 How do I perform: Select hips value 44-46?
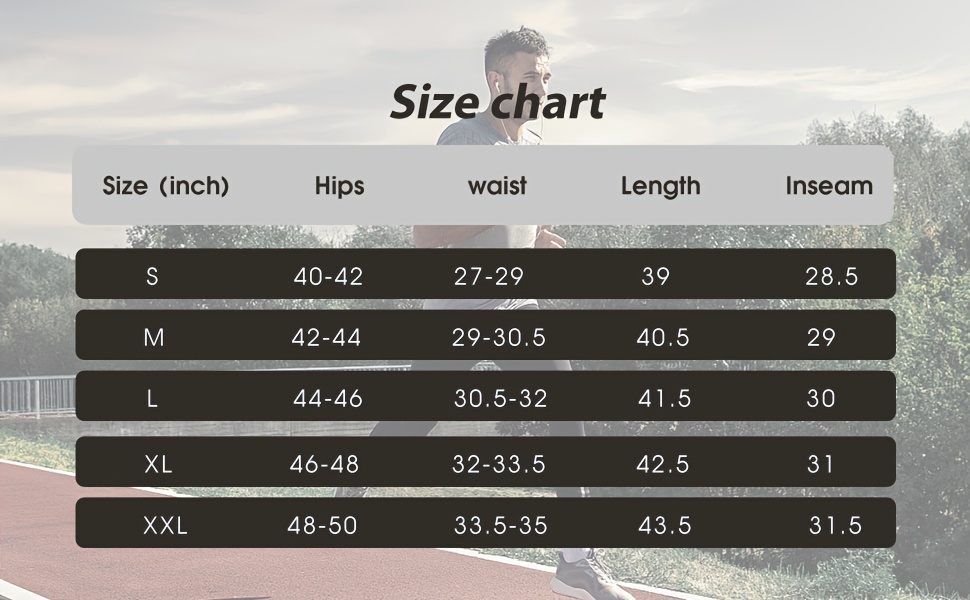coord(328,399)
